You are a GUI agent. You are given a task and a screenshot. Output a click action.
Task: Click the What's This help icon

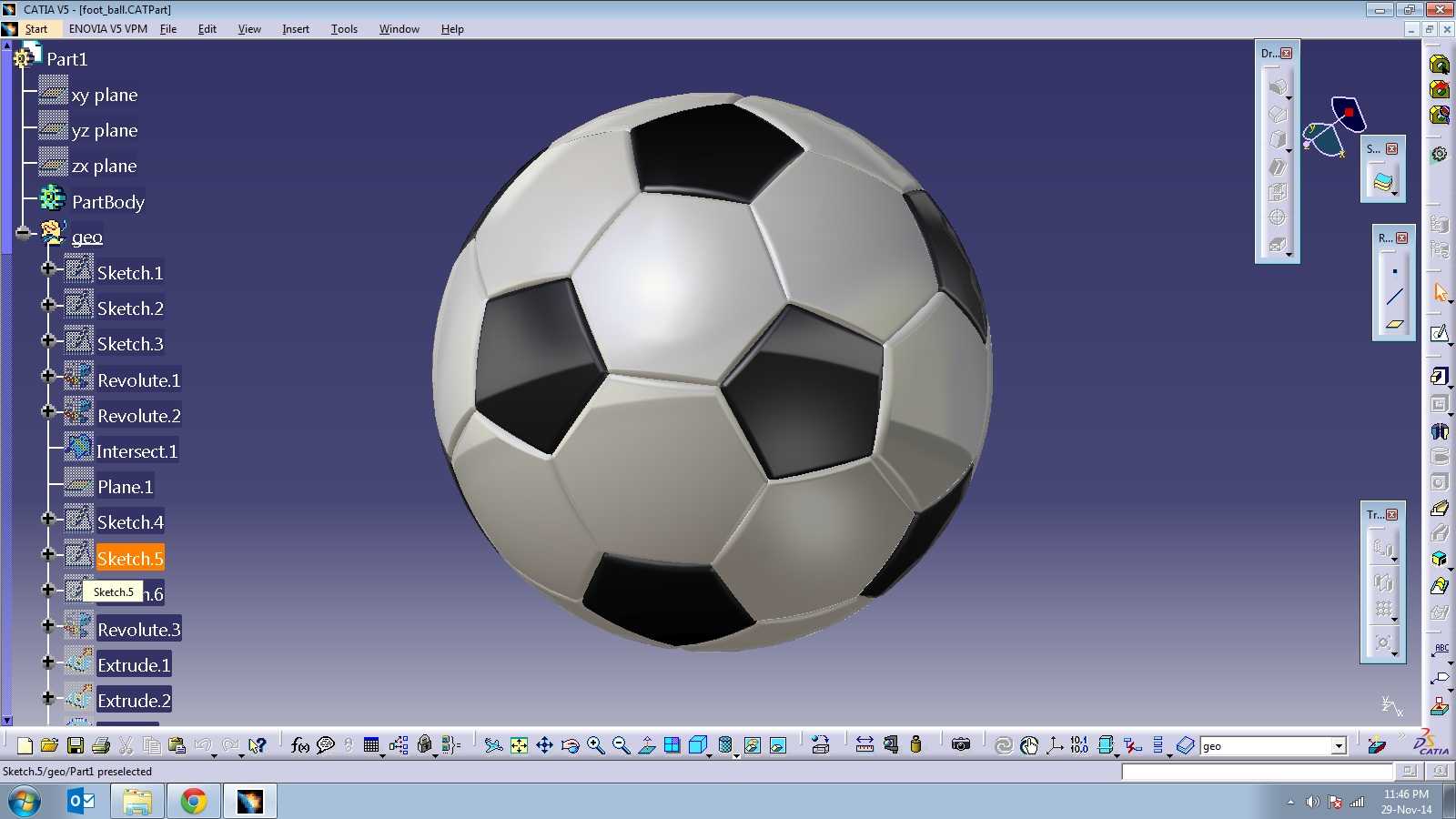[x=258, y=745]
